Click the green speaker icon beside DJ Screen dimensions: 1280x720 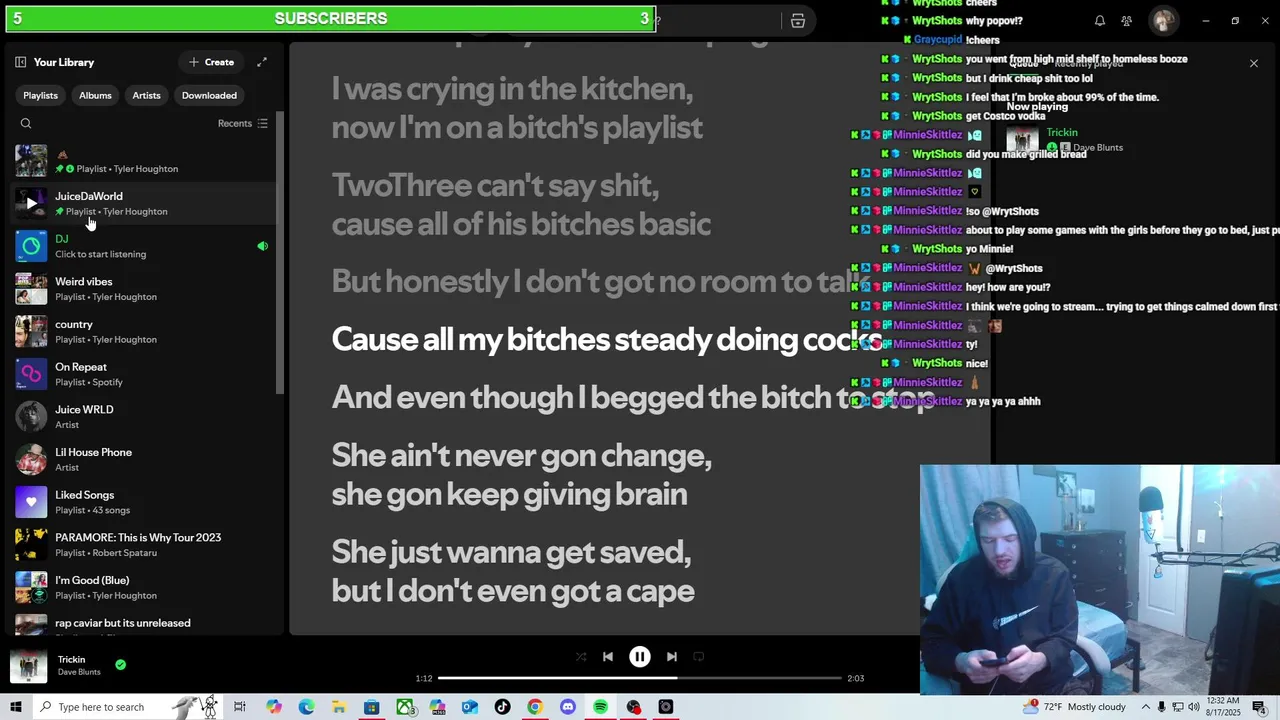262,246
